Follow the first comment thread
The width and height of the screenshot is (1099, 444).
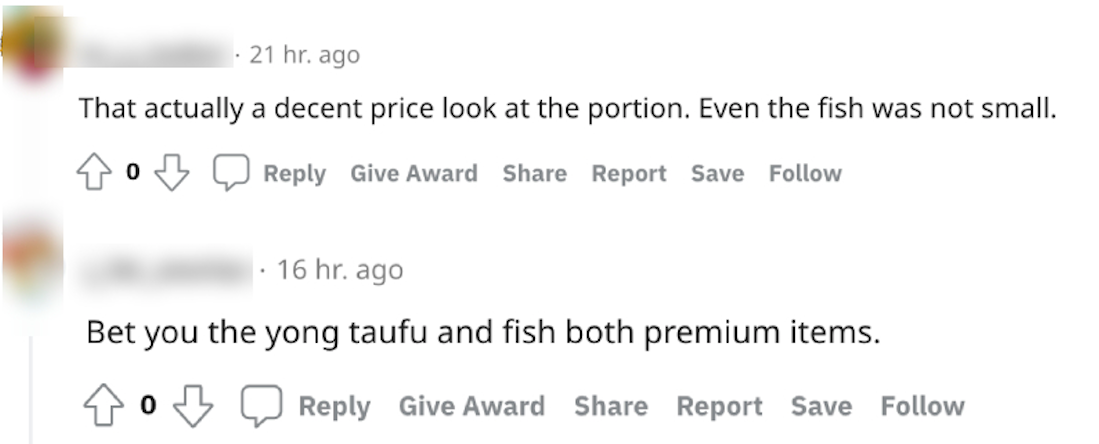coord(805,173)
